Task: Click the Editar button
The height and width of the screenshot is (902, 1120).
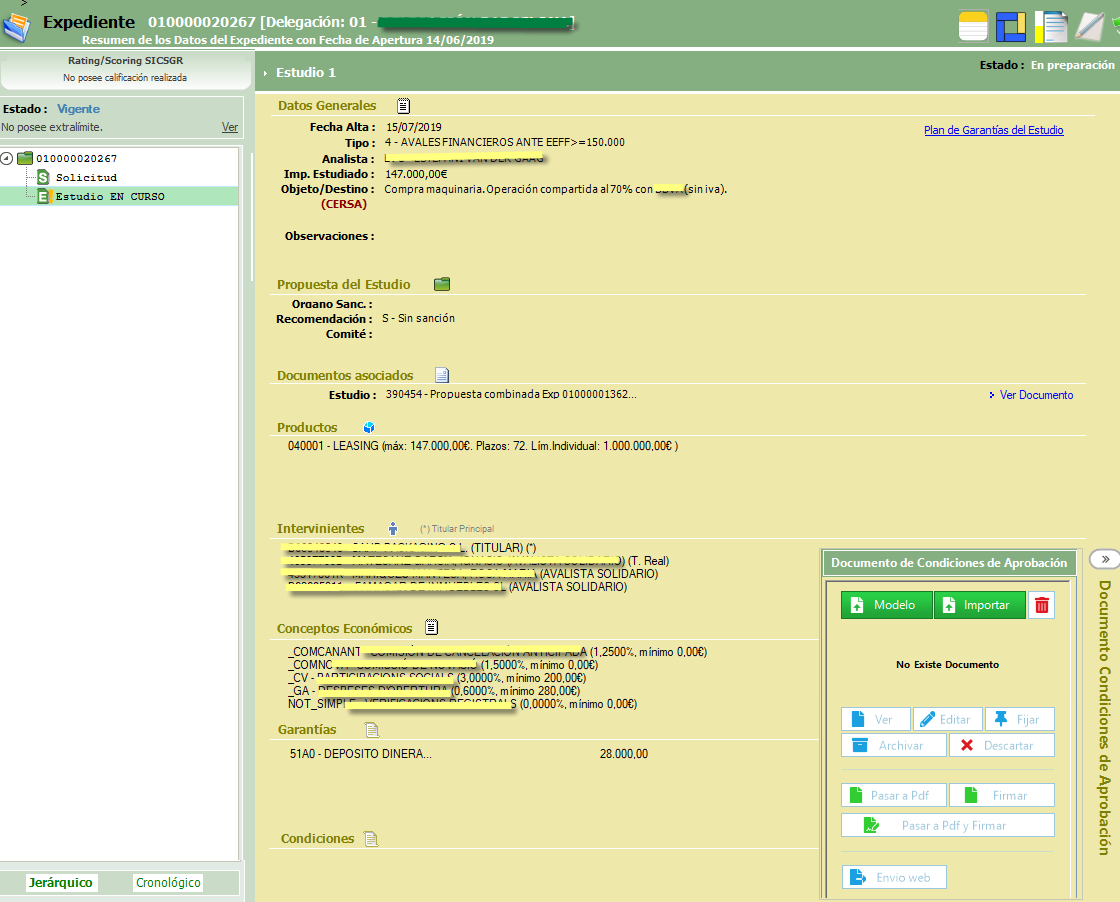Action: (948, 719)
